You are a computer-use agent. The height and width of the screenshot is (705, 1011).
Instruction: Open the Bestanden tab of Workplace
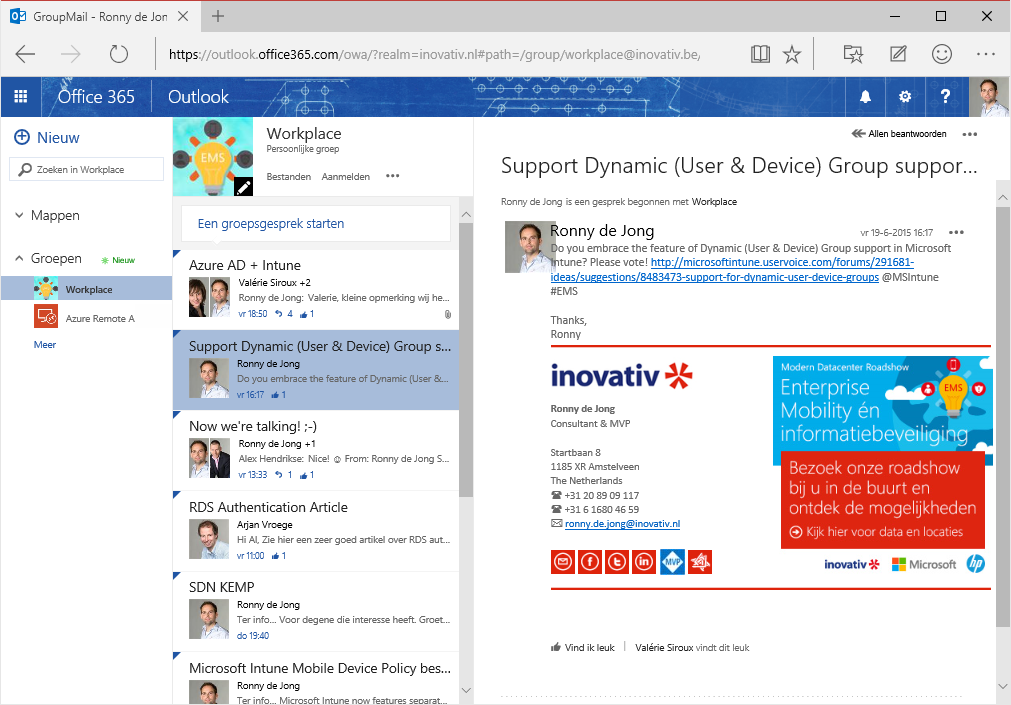click(288, 177)
